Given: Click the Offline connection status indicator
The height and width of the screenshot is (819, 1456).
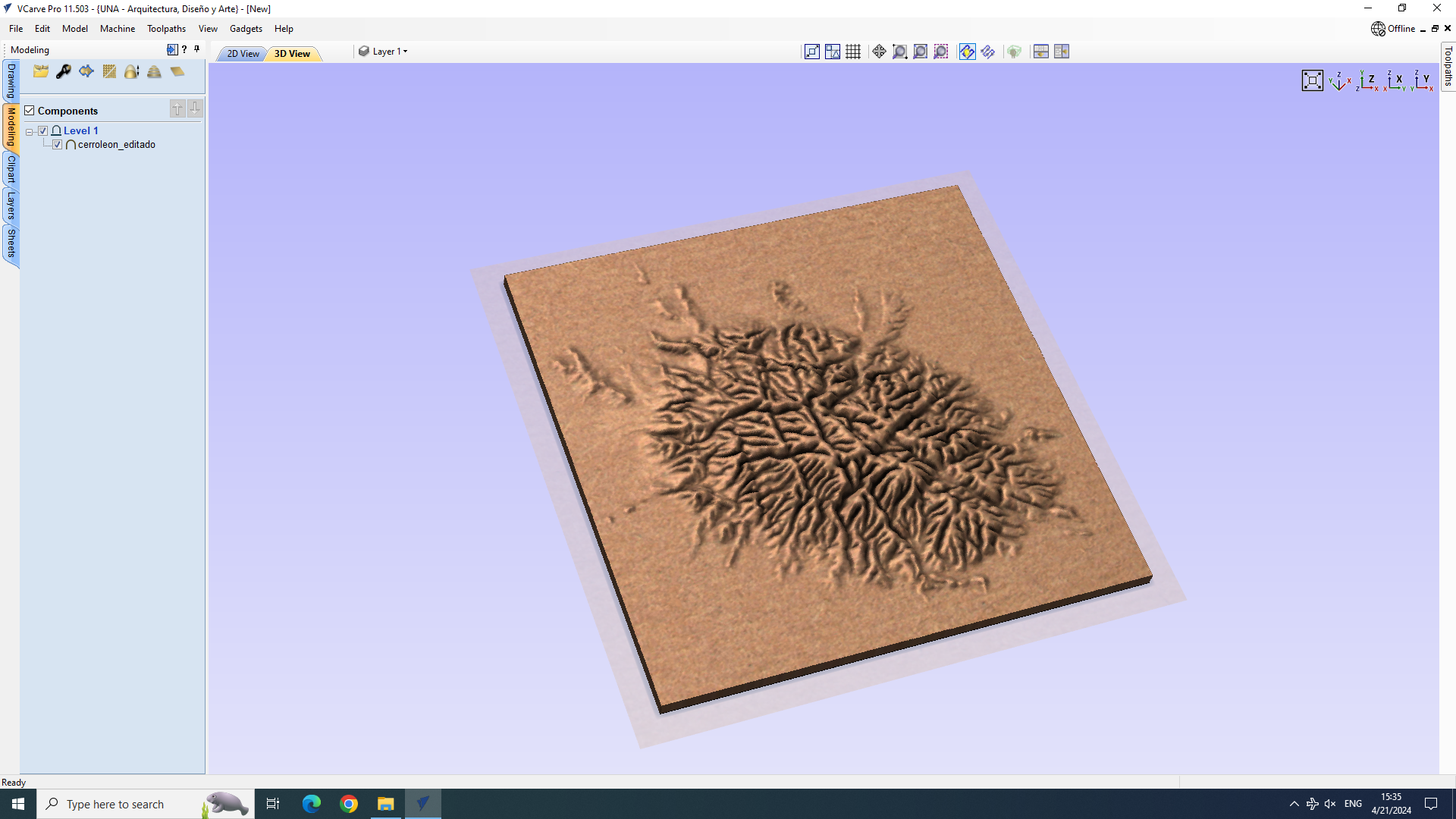Looking at the screenshot, I should (1393, 29).
